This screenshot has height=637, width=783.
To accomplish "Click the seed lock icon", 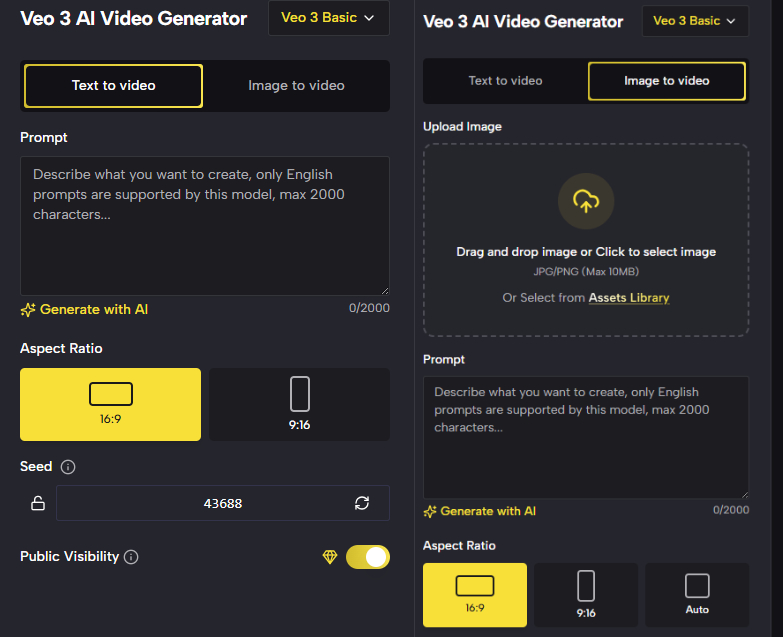I will (x=38, y=504).
